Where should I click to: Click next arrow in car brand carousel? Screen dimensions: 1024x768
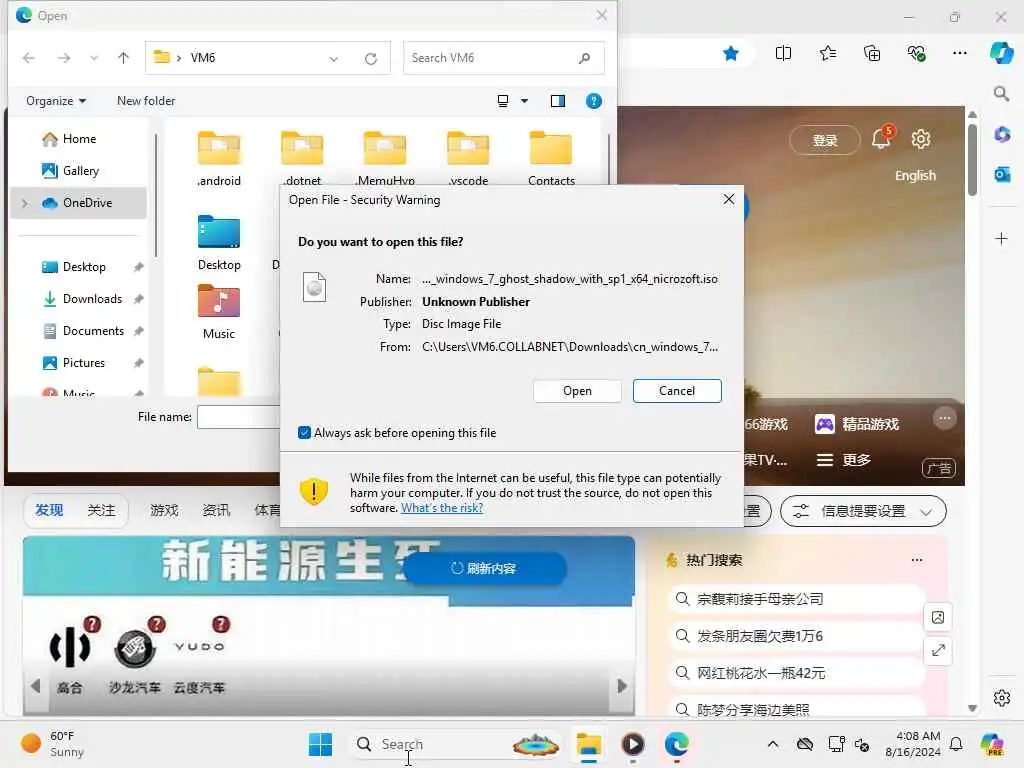pos(622,686)
